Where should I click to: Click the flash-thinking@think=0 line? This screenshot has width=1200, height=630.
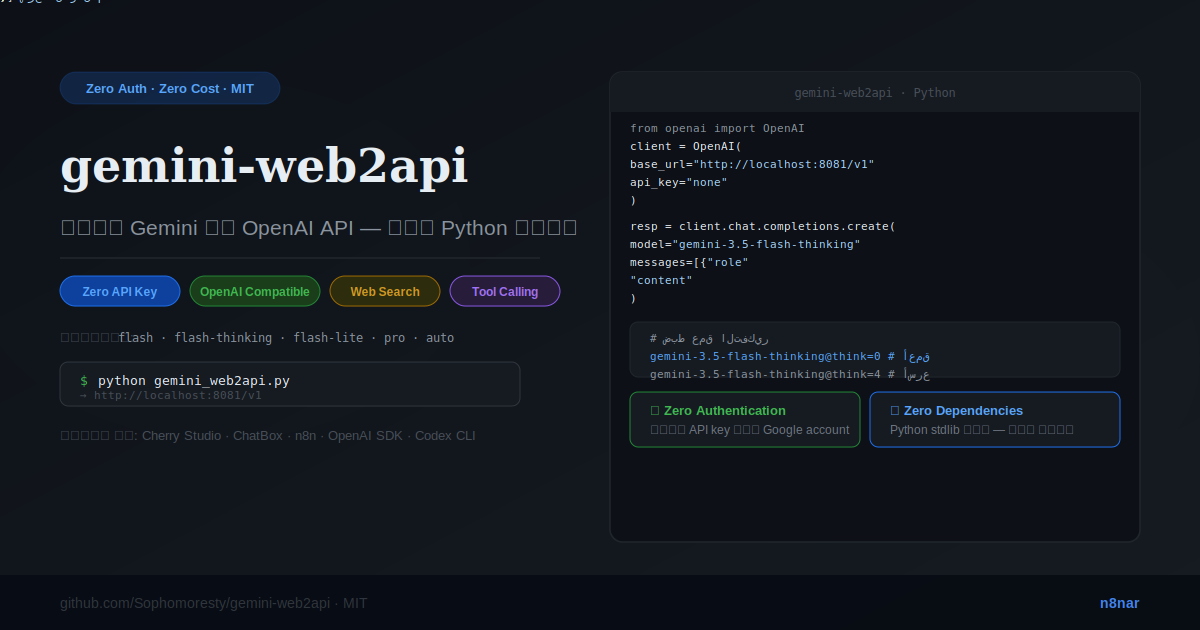click(x=790, y=356)
